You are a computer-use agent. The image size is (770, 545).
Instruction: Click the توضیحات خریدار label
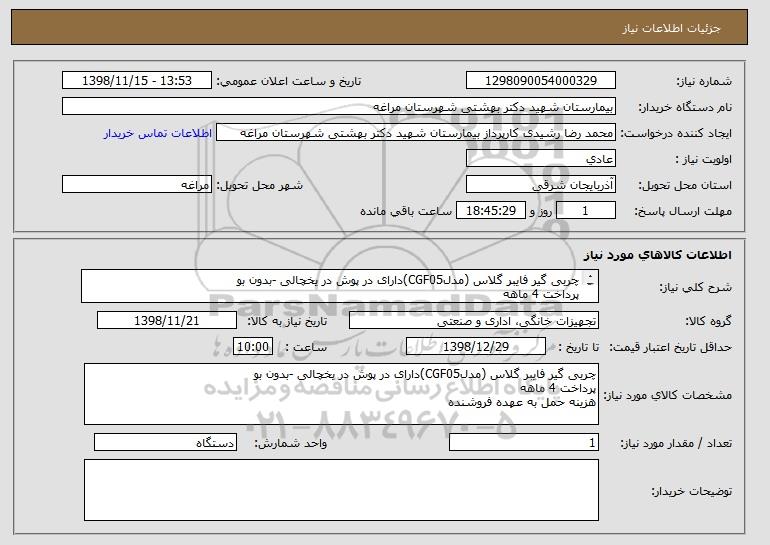pos(691,491)
